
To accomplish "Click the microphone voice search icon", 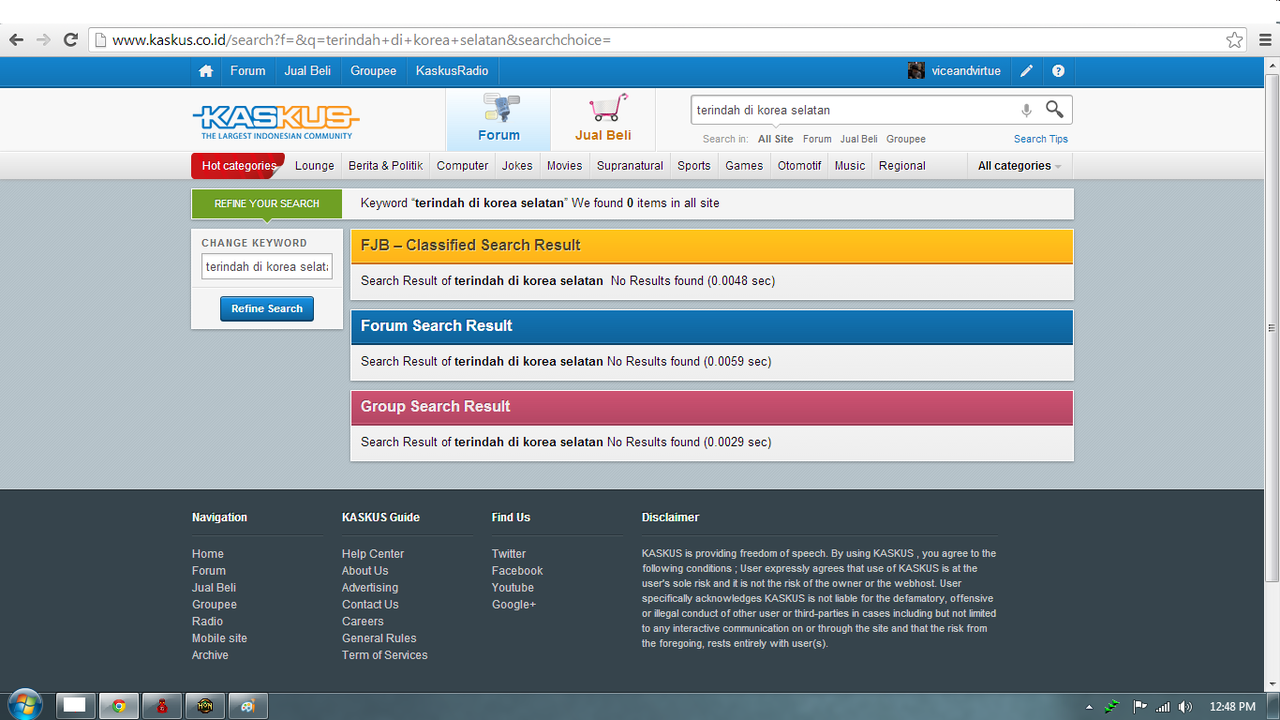I will coord(1026,110).
